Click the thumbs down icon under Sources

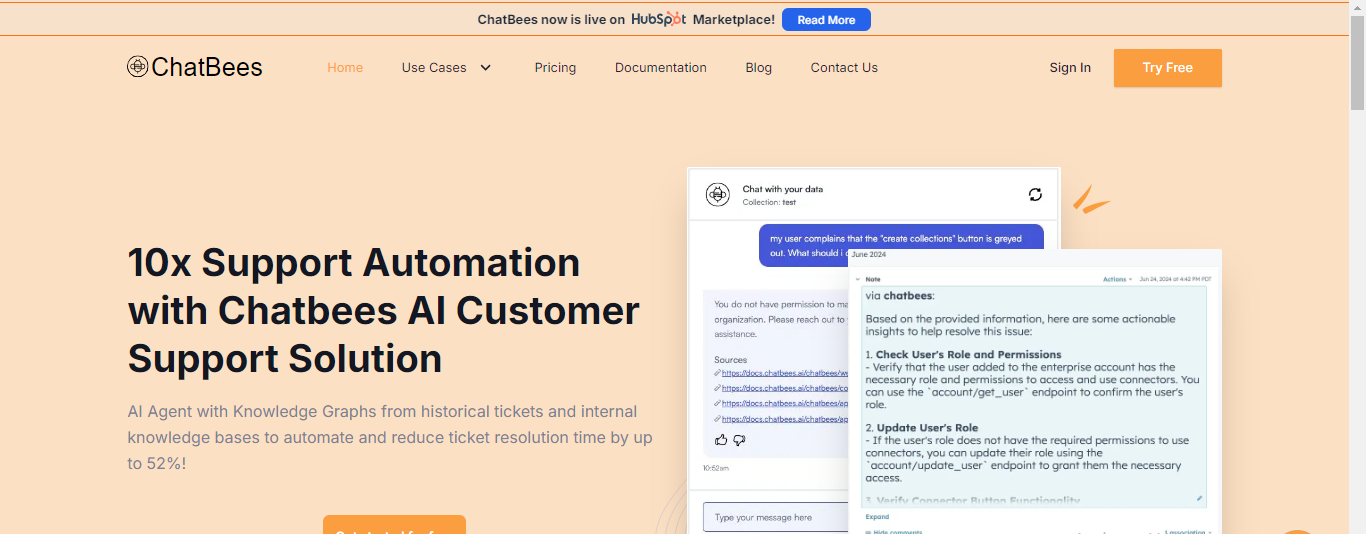click(740, 440)
